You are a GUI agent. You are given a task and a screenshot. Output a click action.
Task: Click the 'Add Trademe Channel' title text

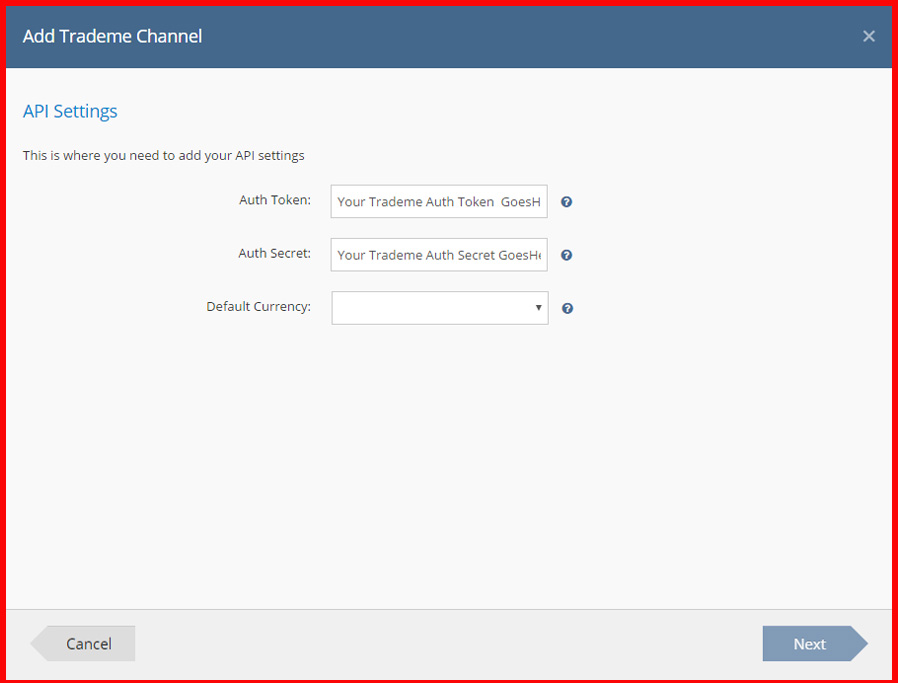point(112,36)
